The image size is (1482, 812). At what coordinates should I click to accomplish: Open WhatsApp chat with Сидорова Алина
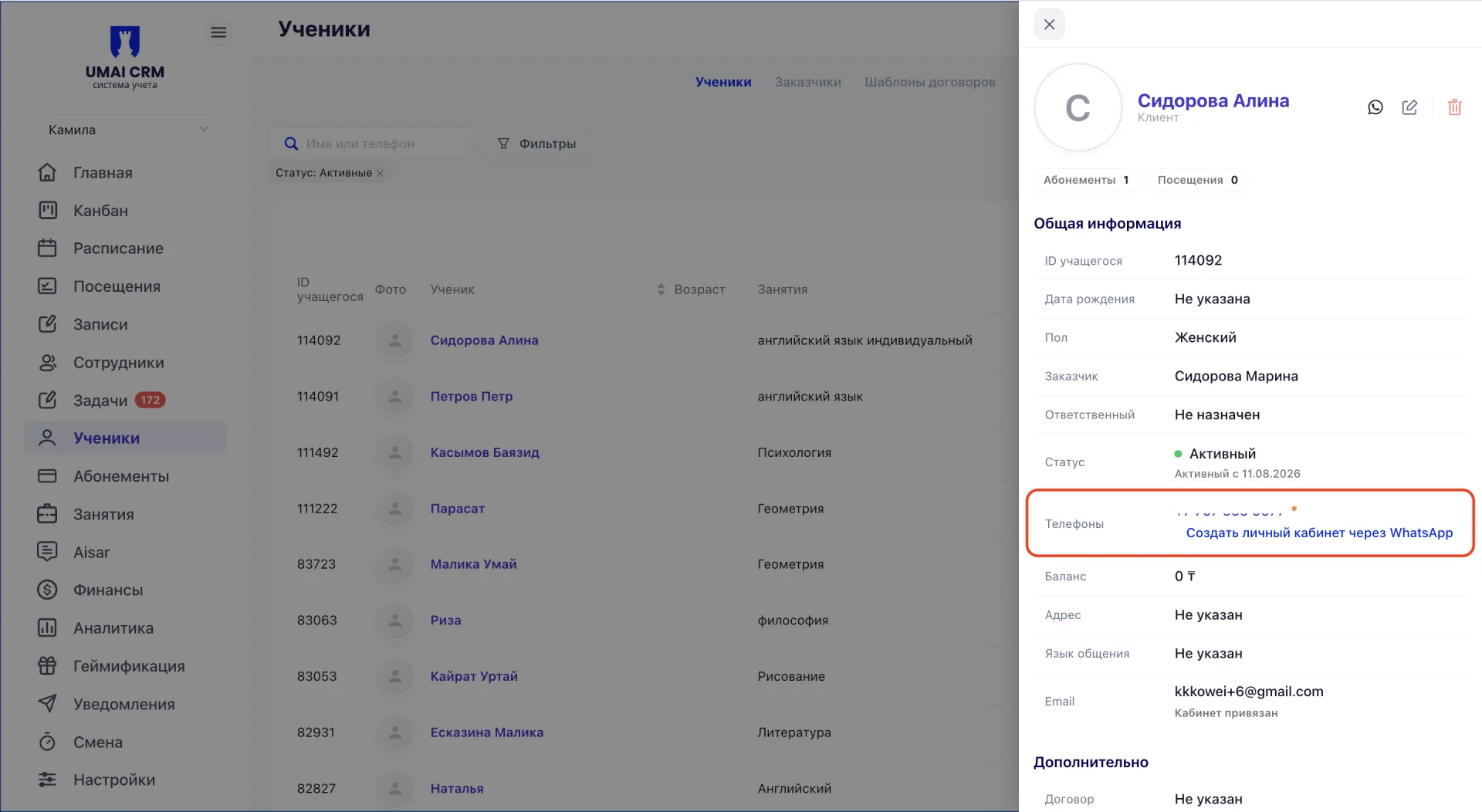1375,107
